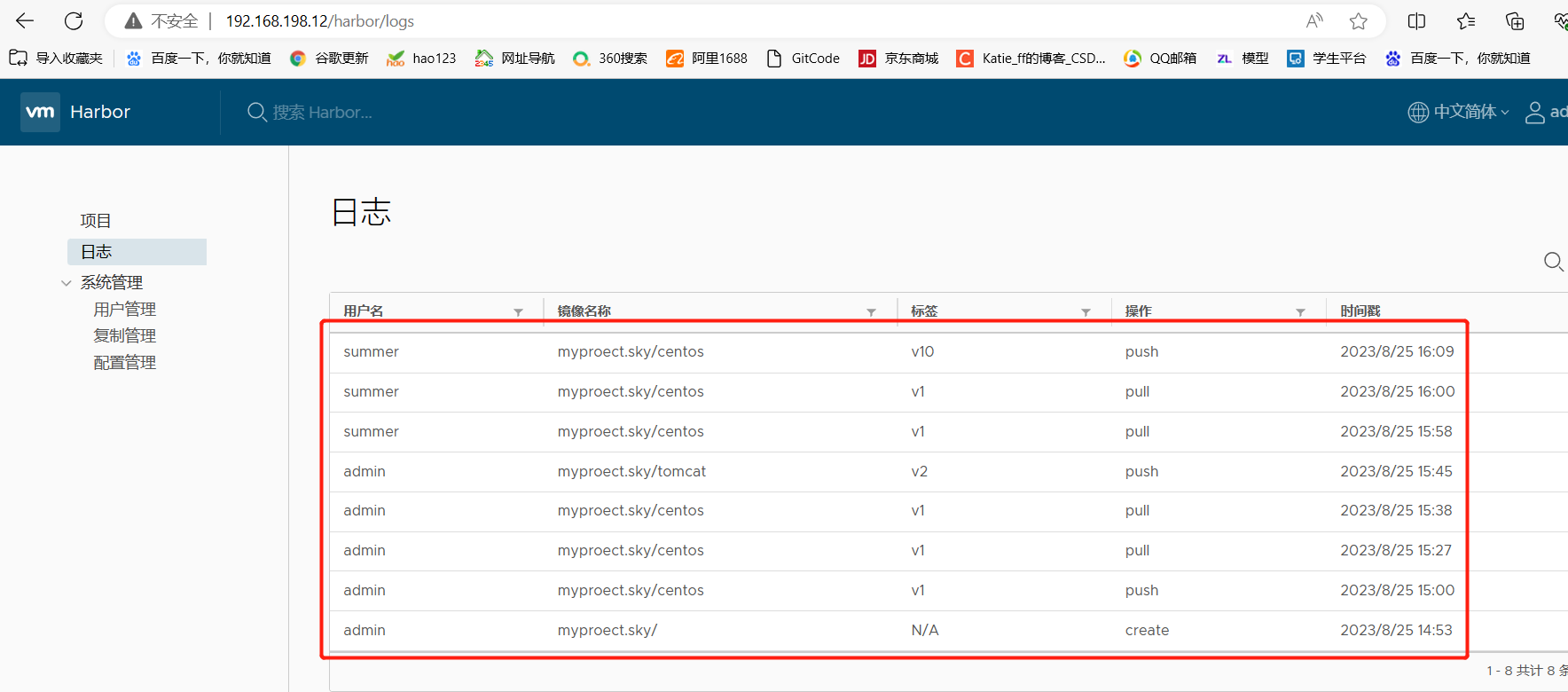The height and width of the screenshot is (692, 1568).
Task: Click the Harbor title text
Action: tap(100, 112)
